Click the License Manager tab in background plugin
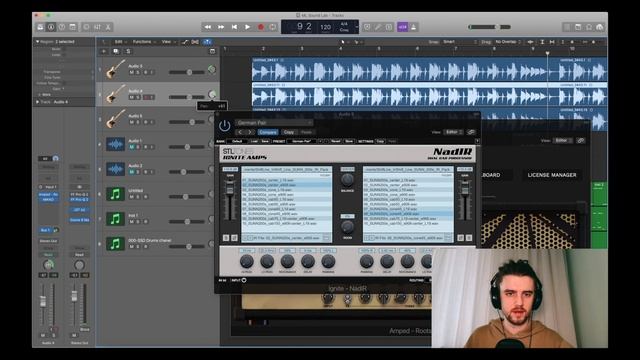Screen dimensions: 640x360 coord(552,175)
